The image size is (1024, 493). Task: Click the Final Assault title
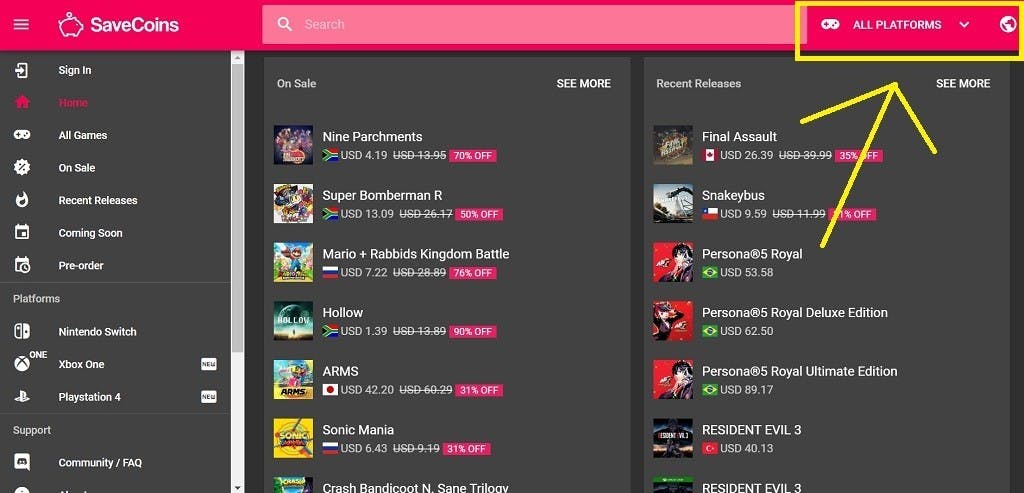point(739,136)
